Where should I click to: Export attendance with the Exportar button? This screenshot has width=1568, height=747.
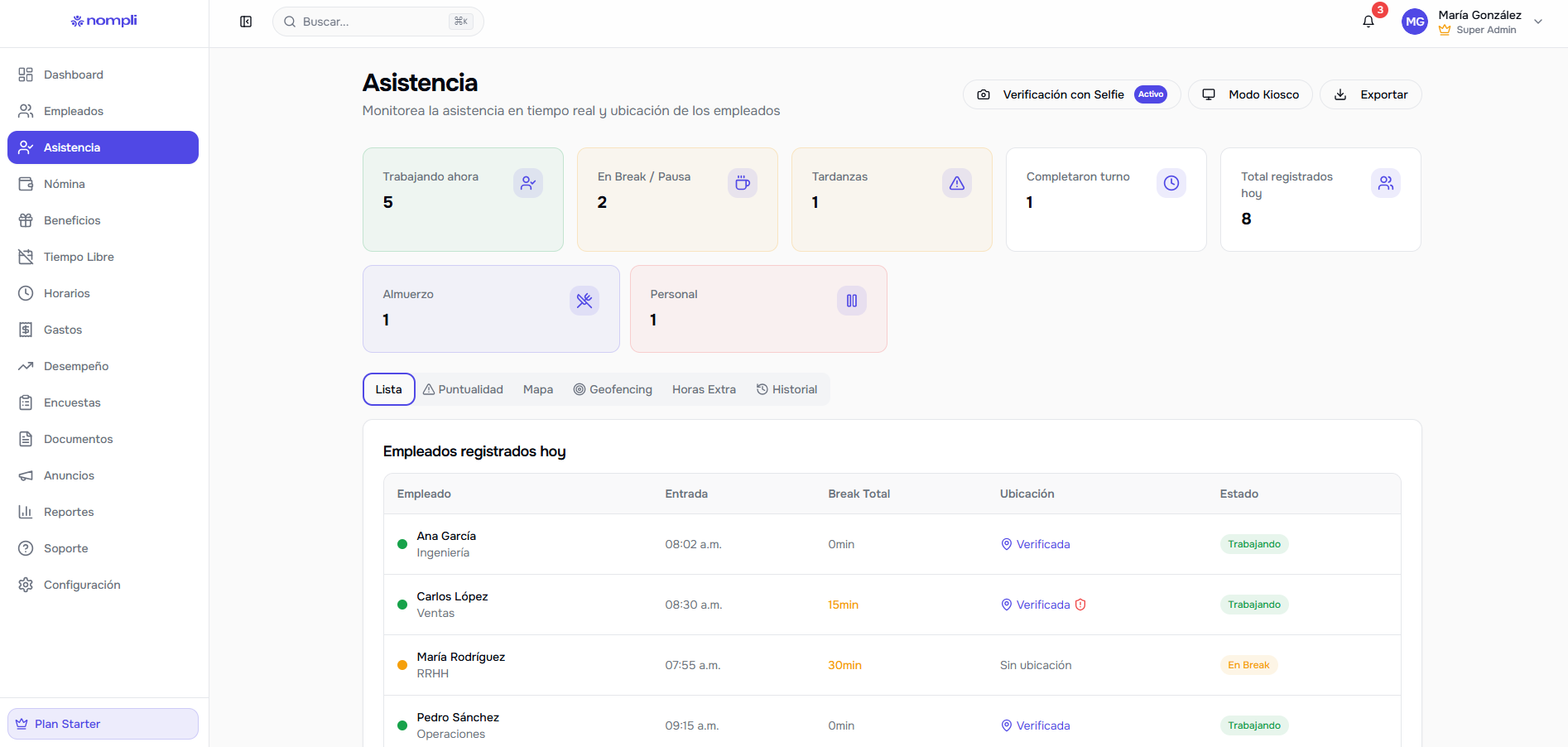[1371, 94]
